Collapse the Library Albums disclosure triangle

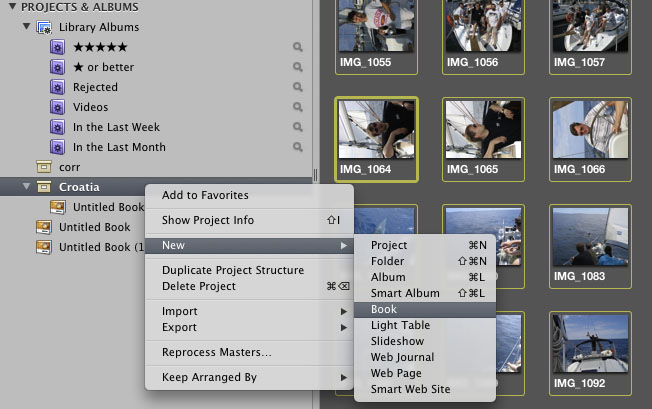tap(27, 26)
